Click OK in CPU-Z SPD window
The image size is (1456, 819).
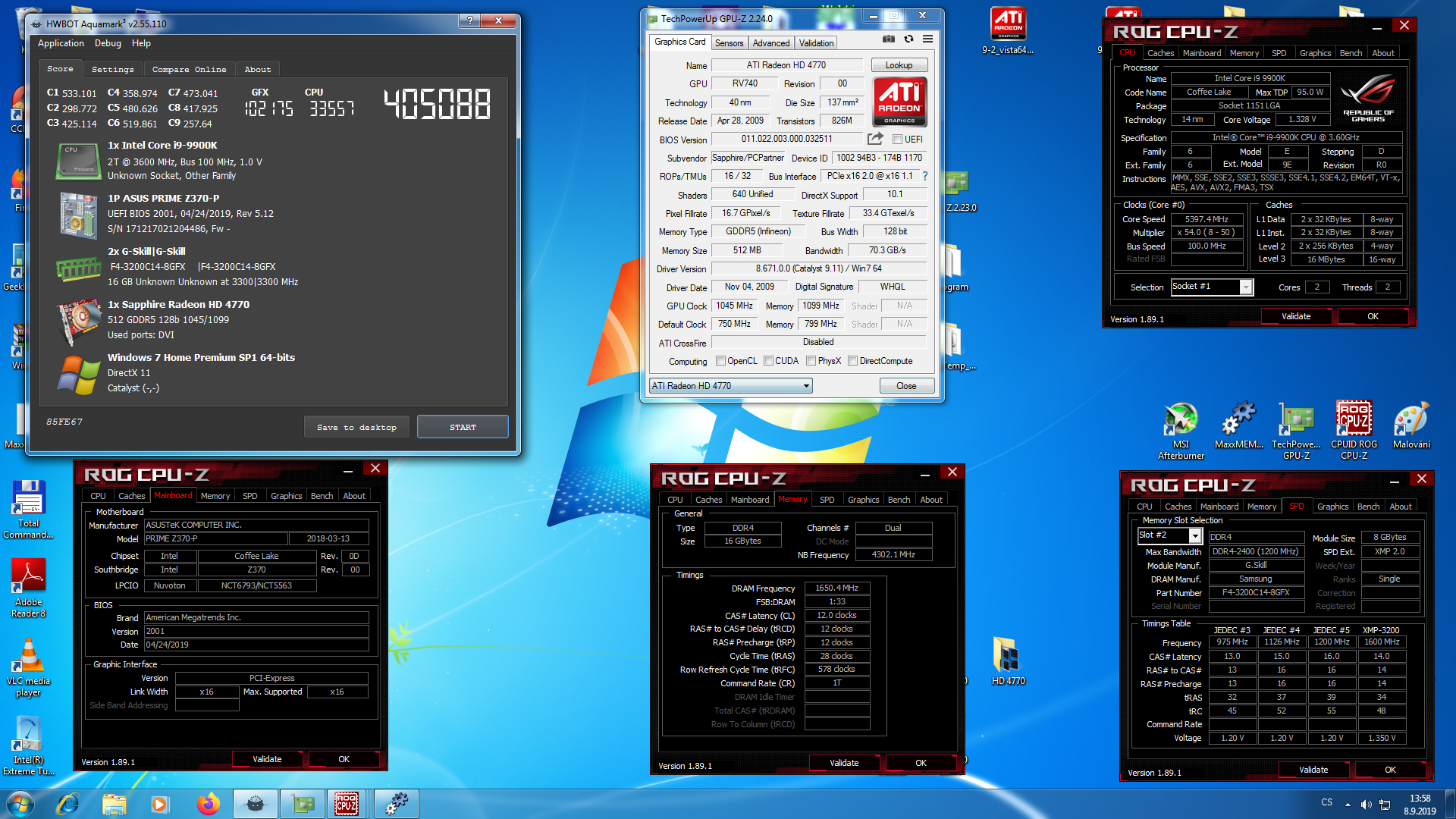[x=1390, y=770]
